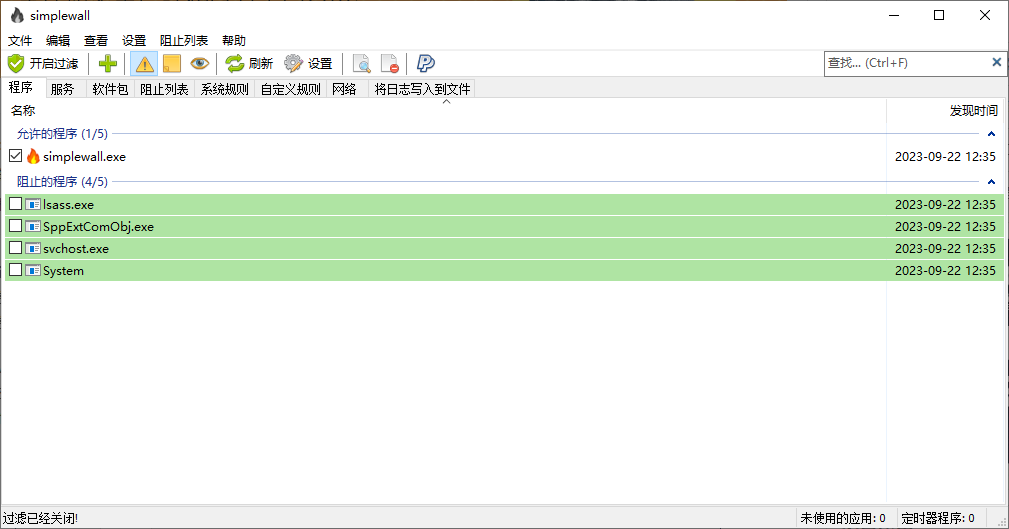
Task: Collapse the 阻止的程序 group arrow
Action: [x=991, y=182]
